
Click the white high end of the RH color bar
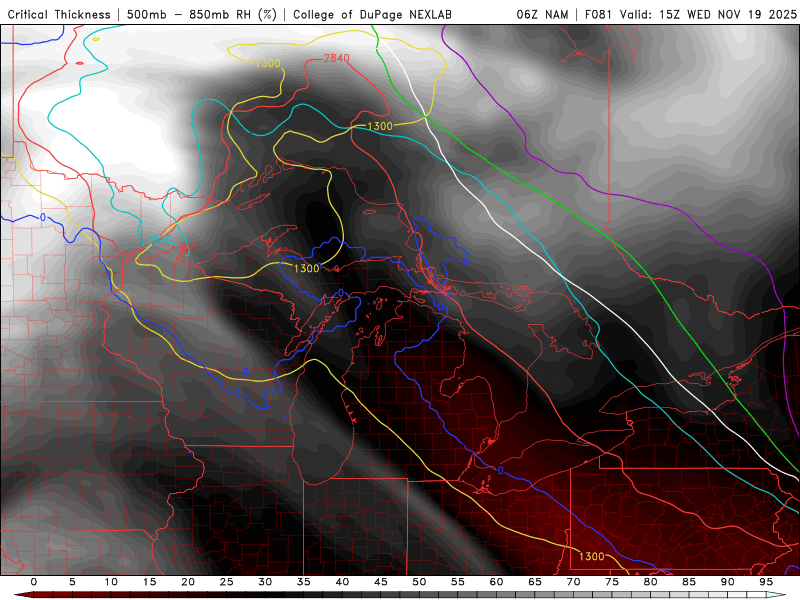pos(776,595)
